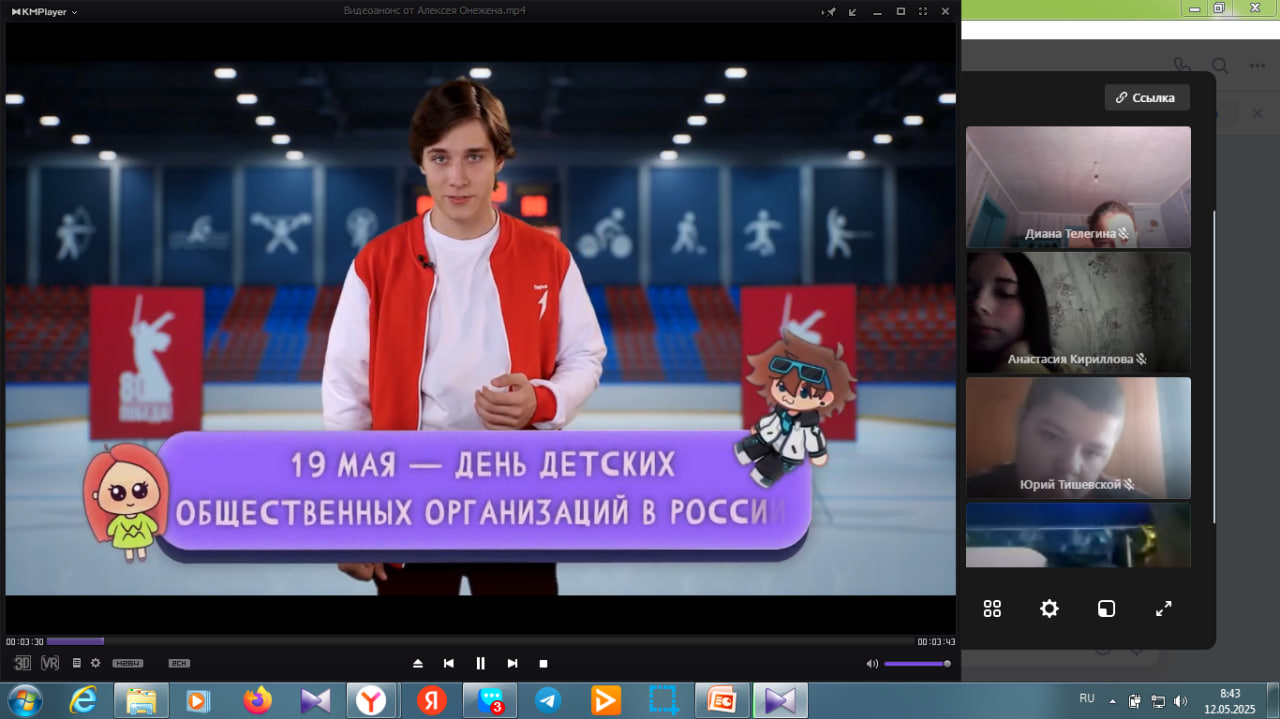Click the eject/open file icon
The image size is (1280, 719).
[x=418, y=663]
